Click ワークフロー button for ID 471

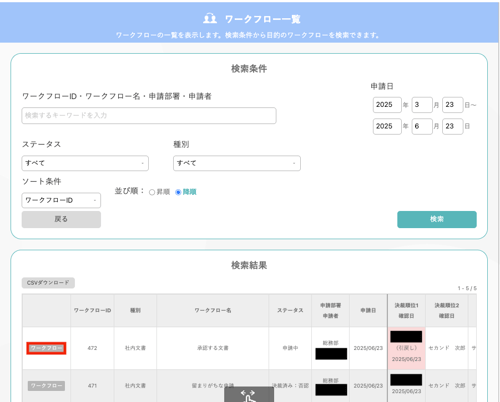point(46,386)
